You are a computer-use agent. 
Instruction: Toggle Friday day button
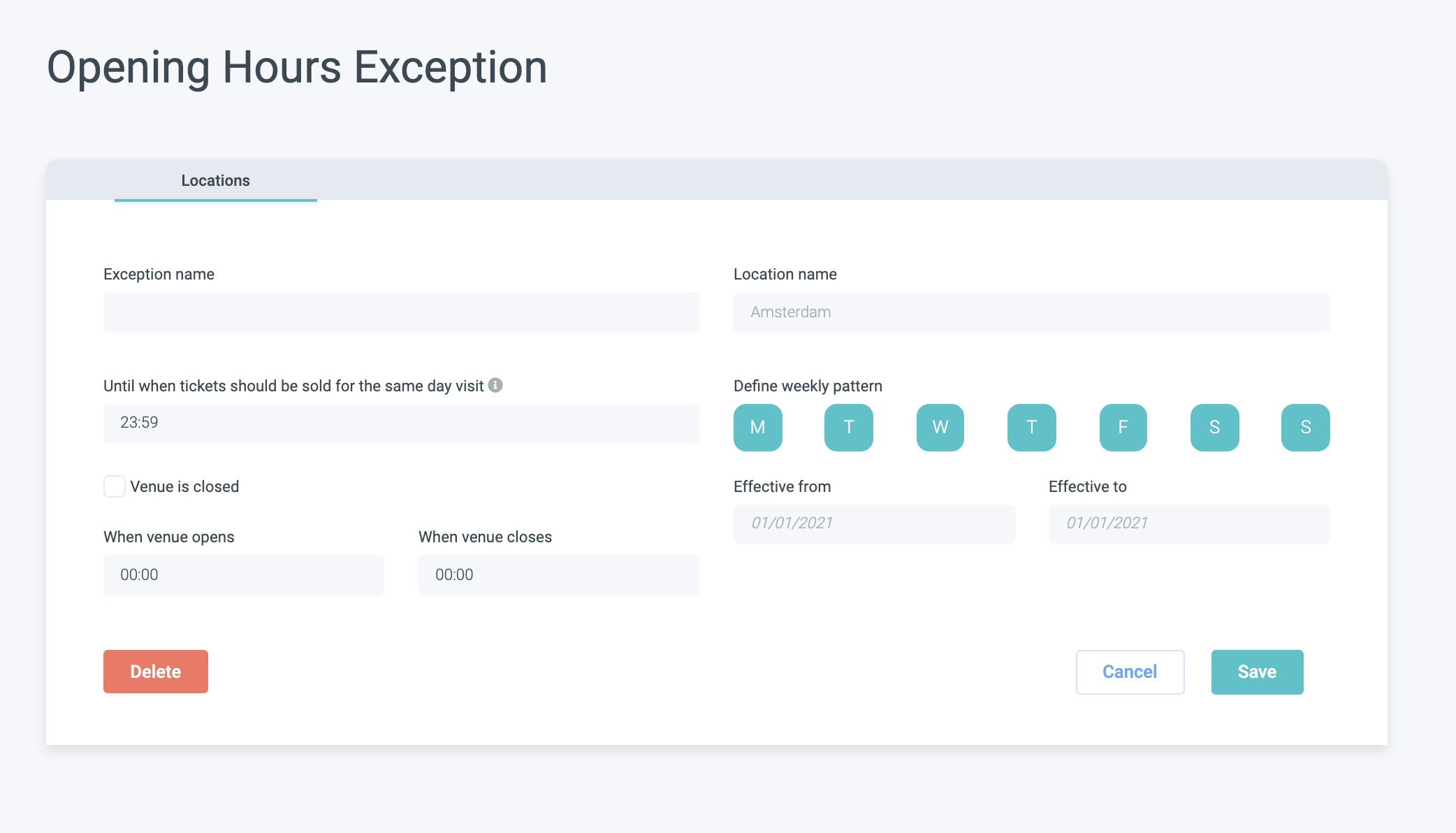[x=1123, y=427]
